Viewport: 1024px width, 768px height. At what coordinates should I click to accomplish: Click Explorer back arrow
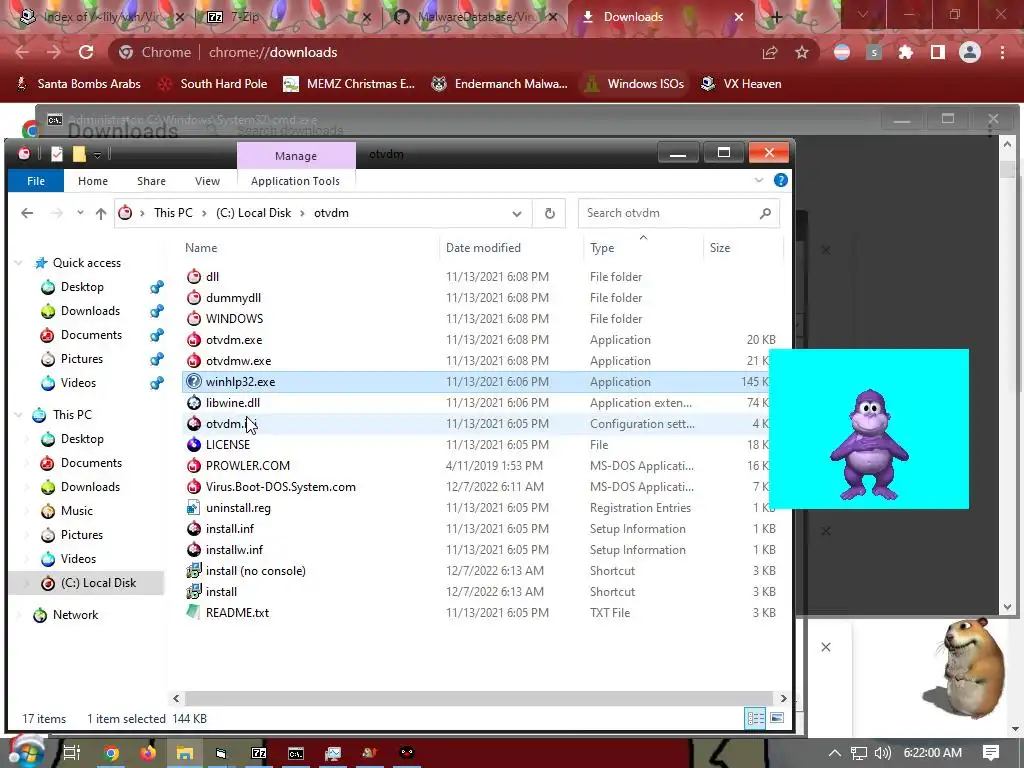point(27,213)
